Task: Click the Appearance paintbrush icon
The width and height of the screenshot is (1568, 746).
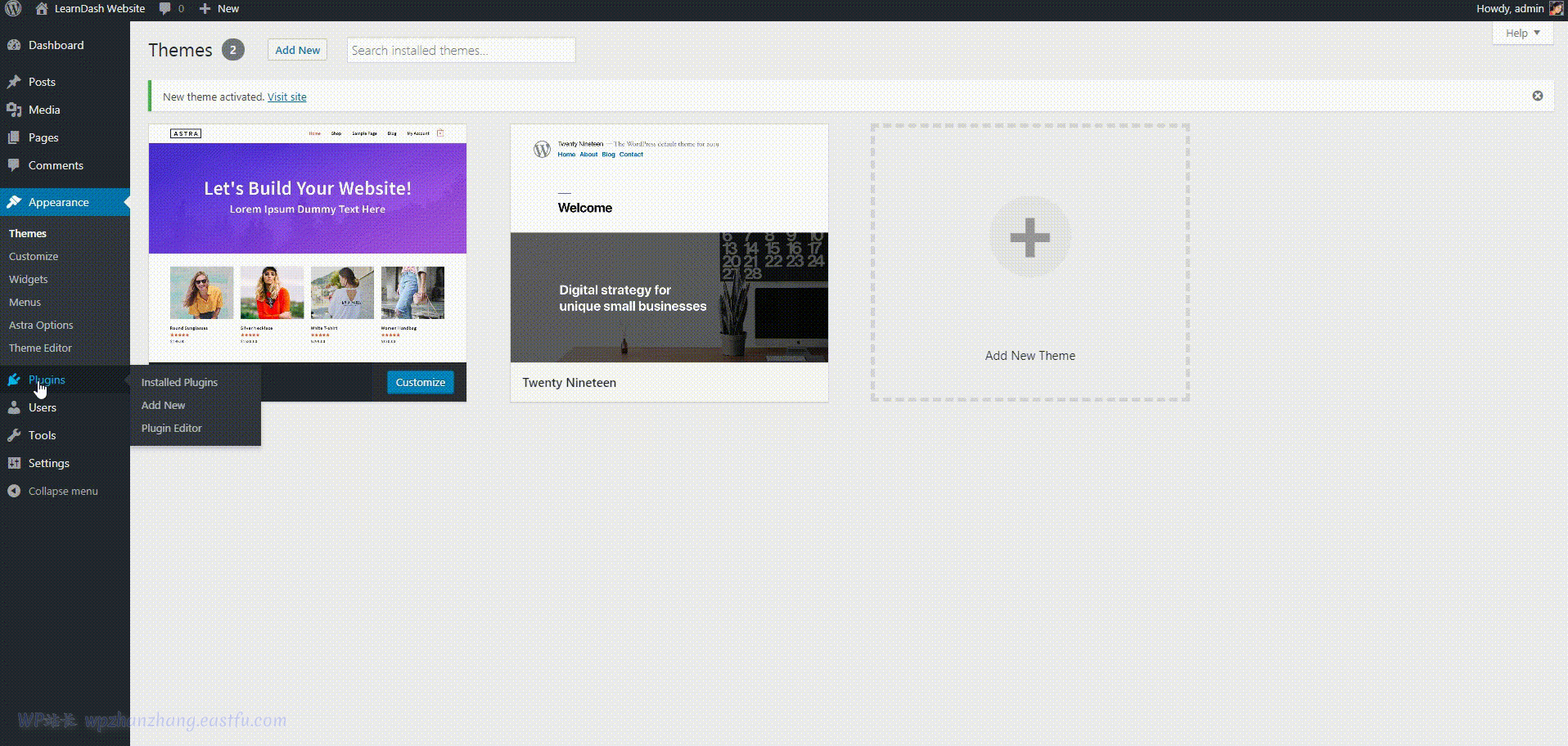Action: 14,202
